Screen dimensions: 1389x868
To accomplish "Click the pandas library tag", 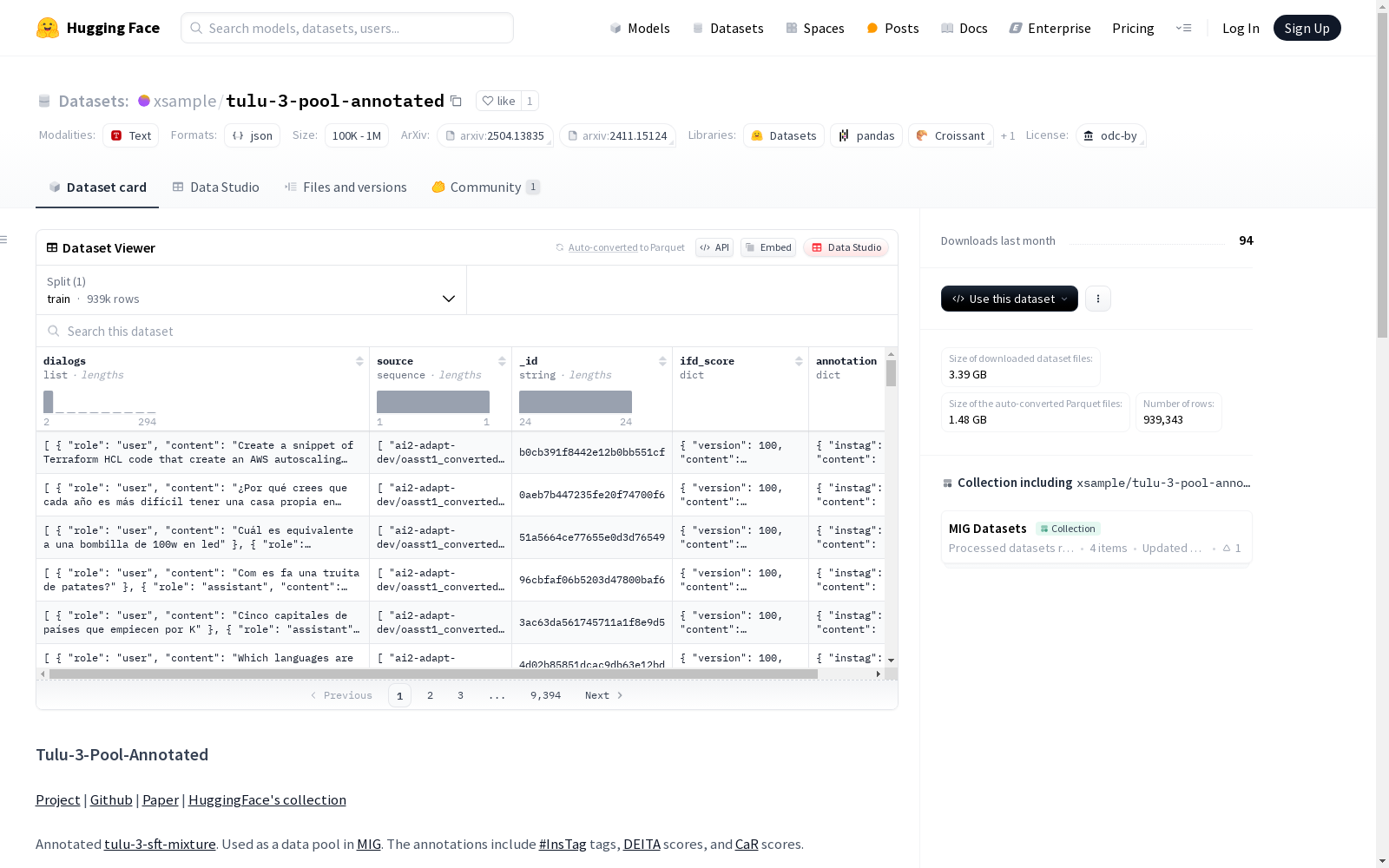I will click(866, 135).
